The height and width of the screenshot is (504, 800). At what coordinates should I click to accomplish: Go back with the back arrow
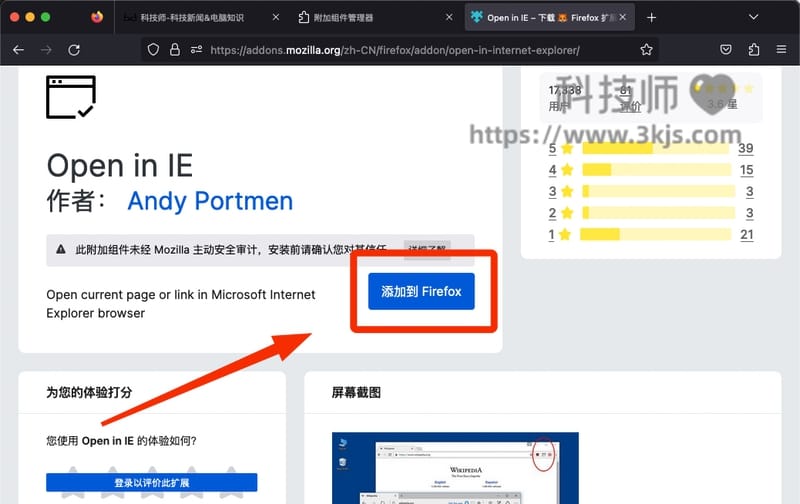[x=18, y=49]
